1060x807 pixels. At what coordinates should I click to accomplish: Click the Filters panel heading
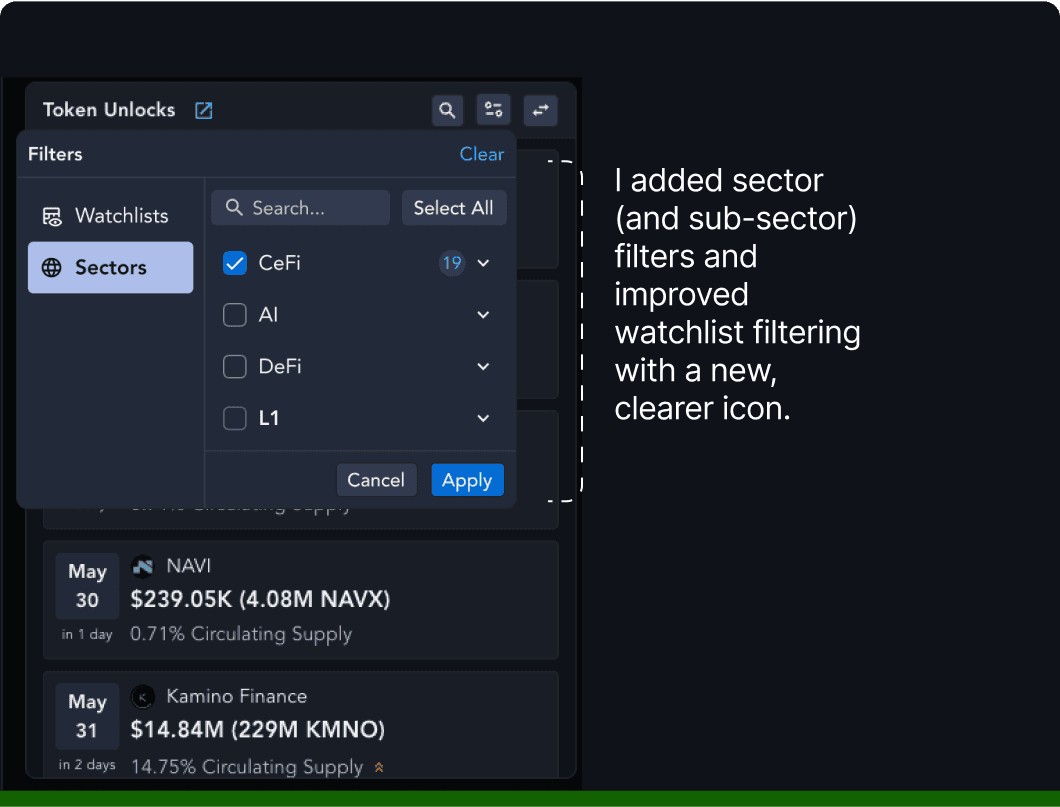point(55,154)
